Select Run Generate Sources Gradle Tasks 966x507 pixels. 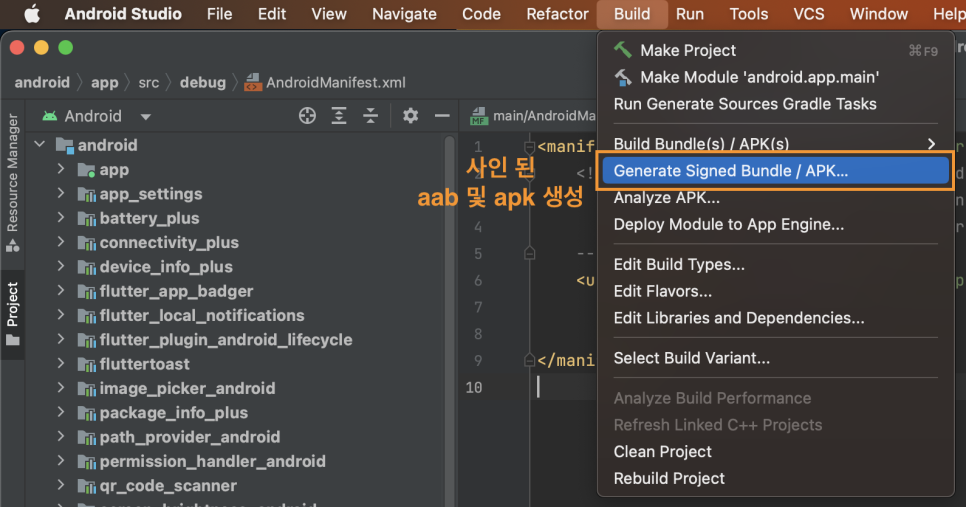pyautogui.click(x=776, y=104)
